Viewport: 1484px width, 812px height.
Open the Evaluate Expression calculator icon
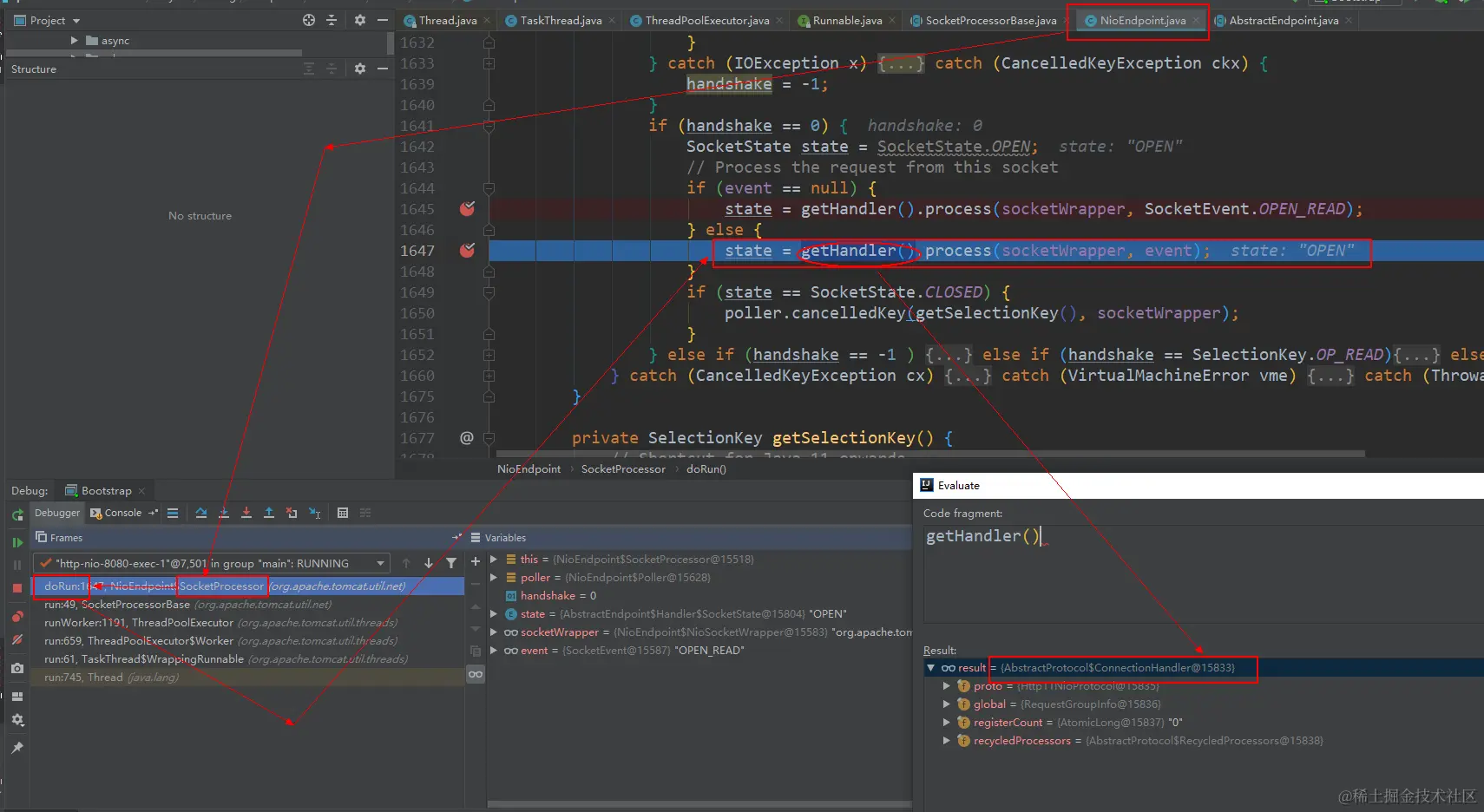tap(343, 514)
